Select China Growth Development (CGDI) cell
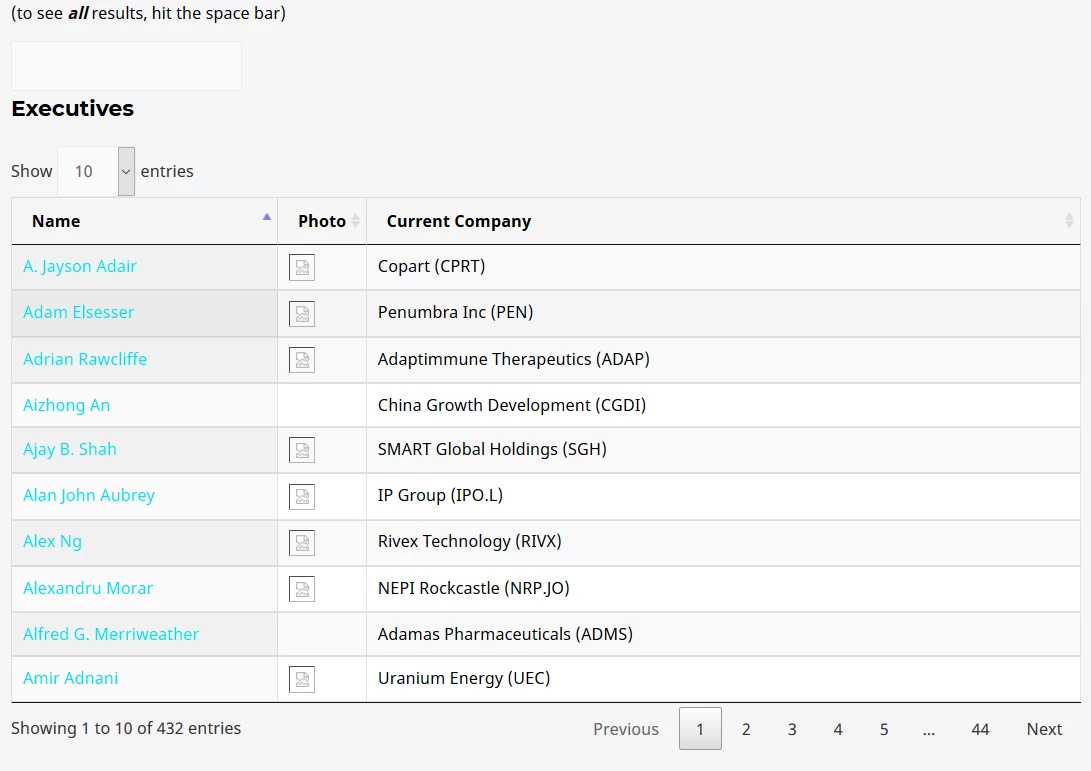This screenshot has height=771, width=1091. (x=723, y=405)
